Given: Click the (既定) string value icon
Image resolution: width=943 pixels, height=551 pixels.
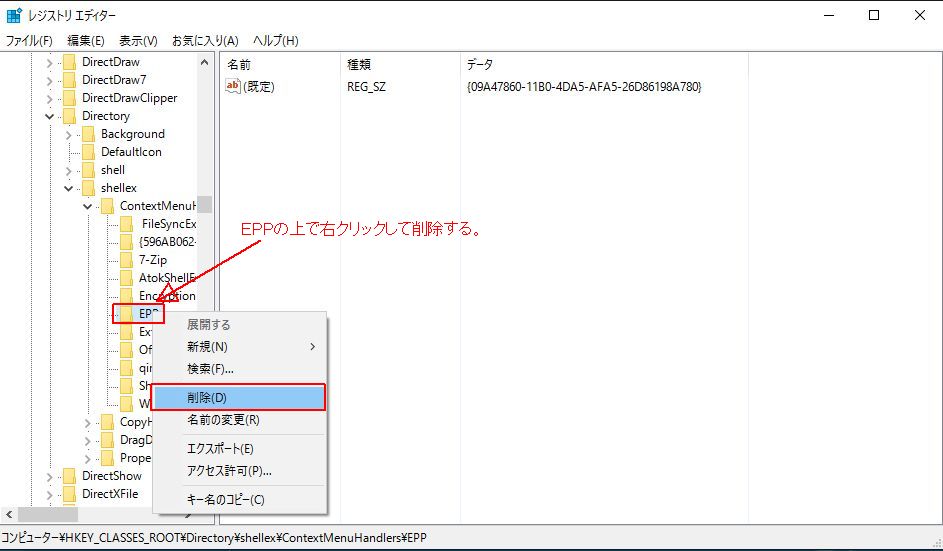Looking at the screenshot, I should [233, 87].
